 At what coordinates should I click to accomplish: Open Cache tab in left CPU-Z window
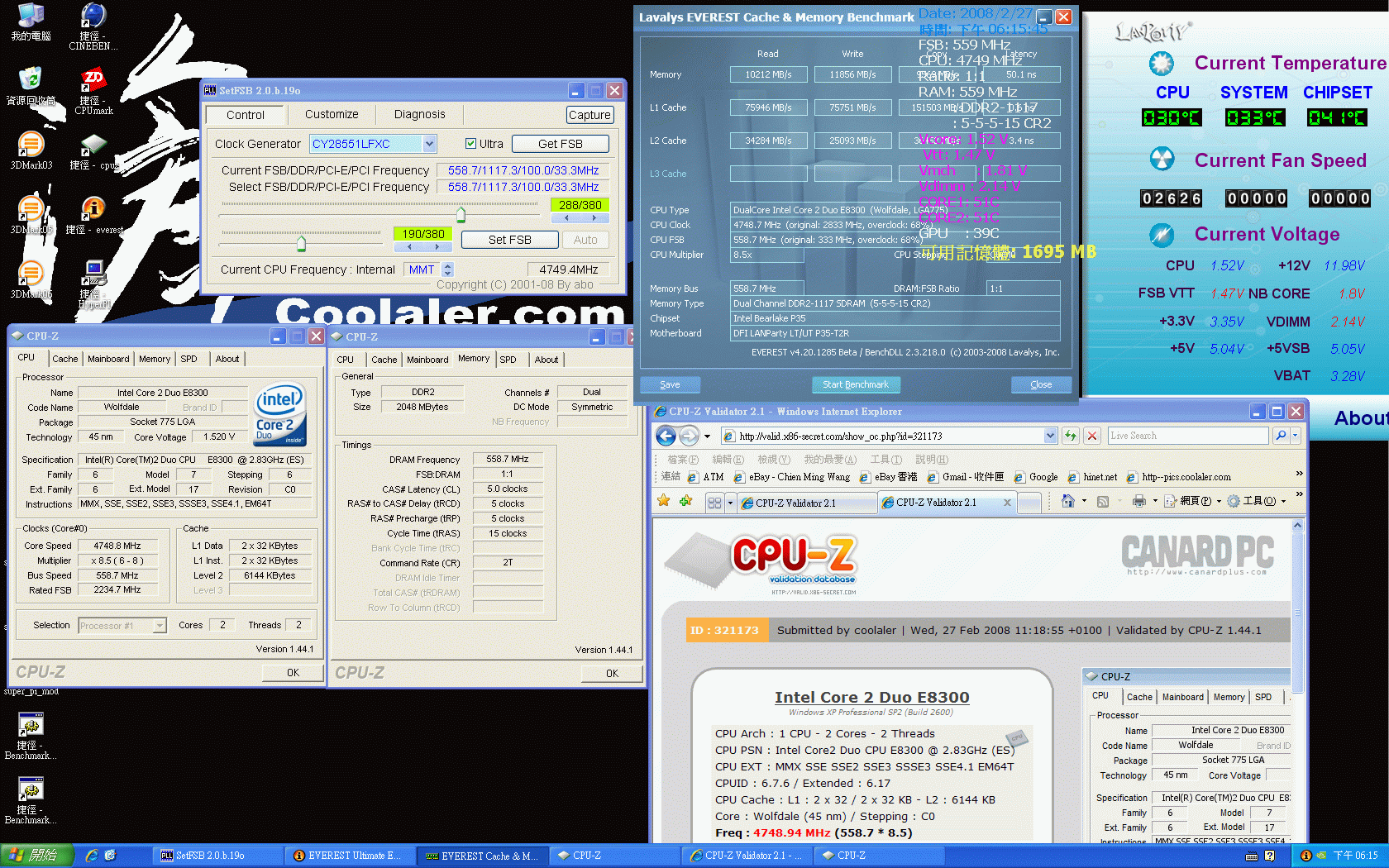pos(65,359)
